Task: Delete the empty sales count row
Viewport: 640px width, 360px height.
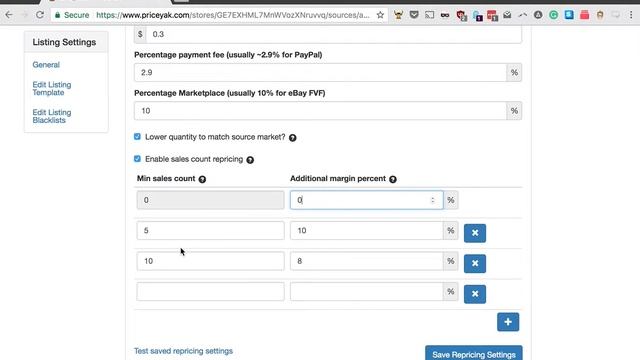Action: point(475,294)
